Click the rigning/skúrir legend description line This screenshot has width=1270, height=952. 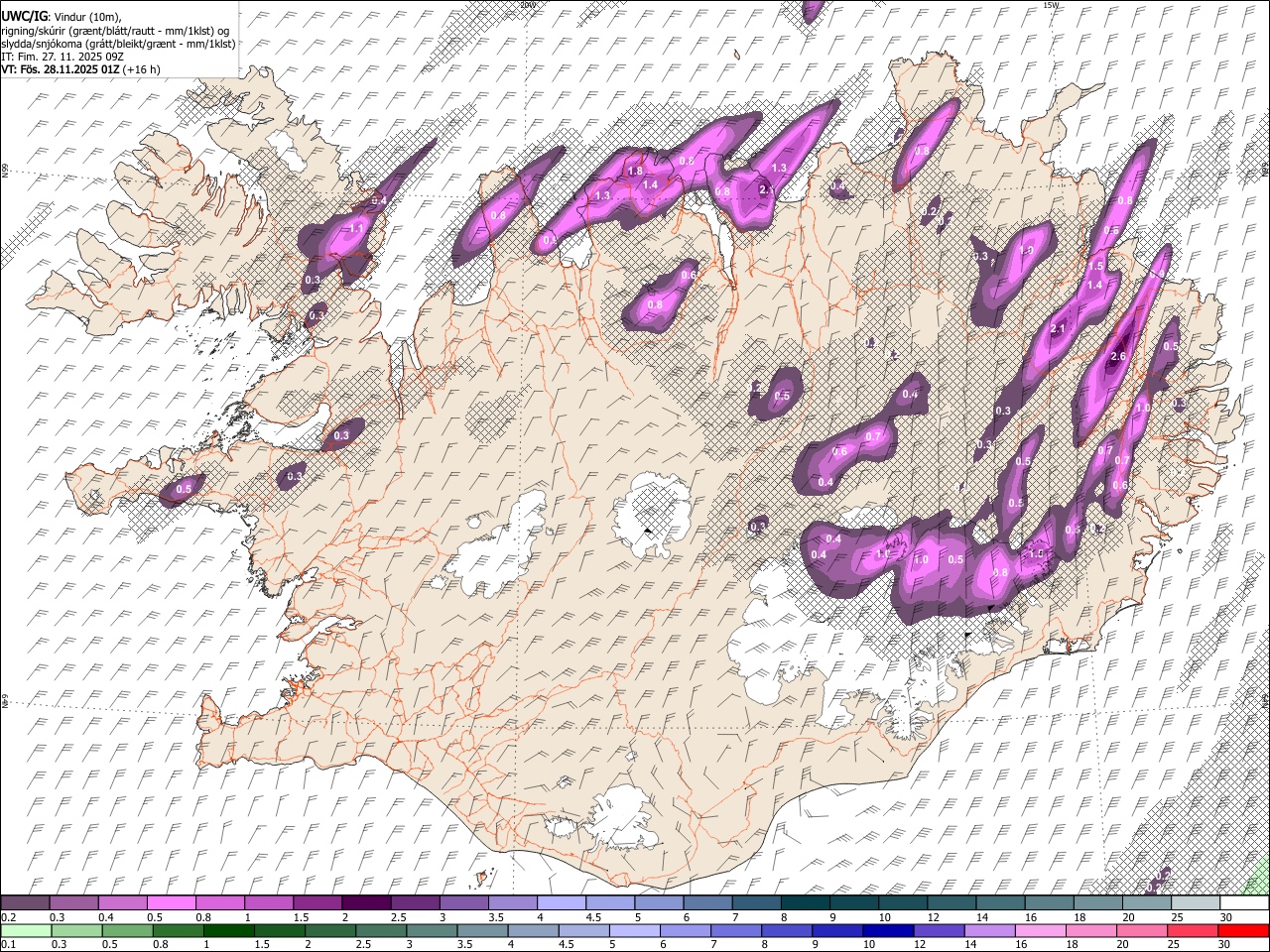click(x=115, y=31)
